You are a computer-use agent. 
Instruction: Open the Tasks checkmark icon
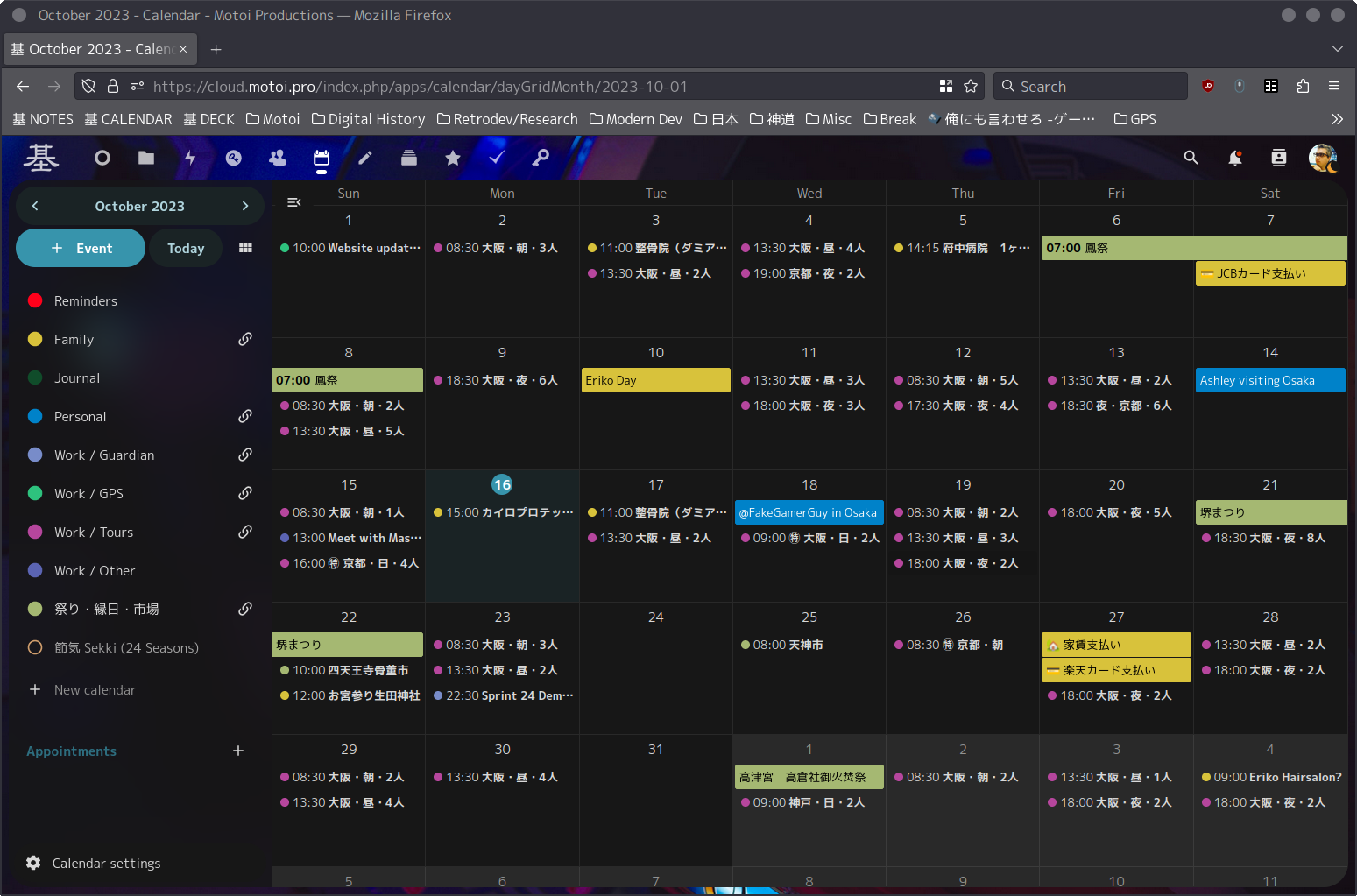click(x=497, y=158)
